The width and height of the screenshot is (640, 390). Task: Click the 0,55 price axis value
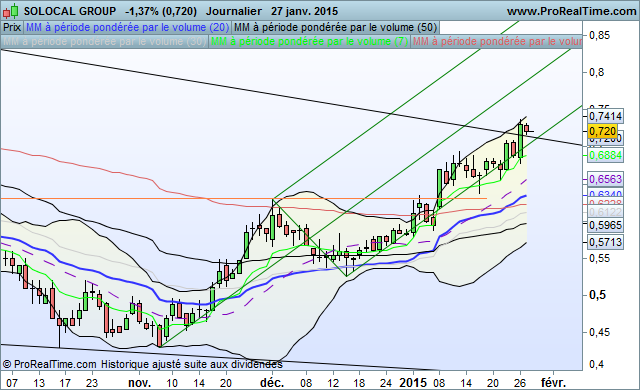599,258
